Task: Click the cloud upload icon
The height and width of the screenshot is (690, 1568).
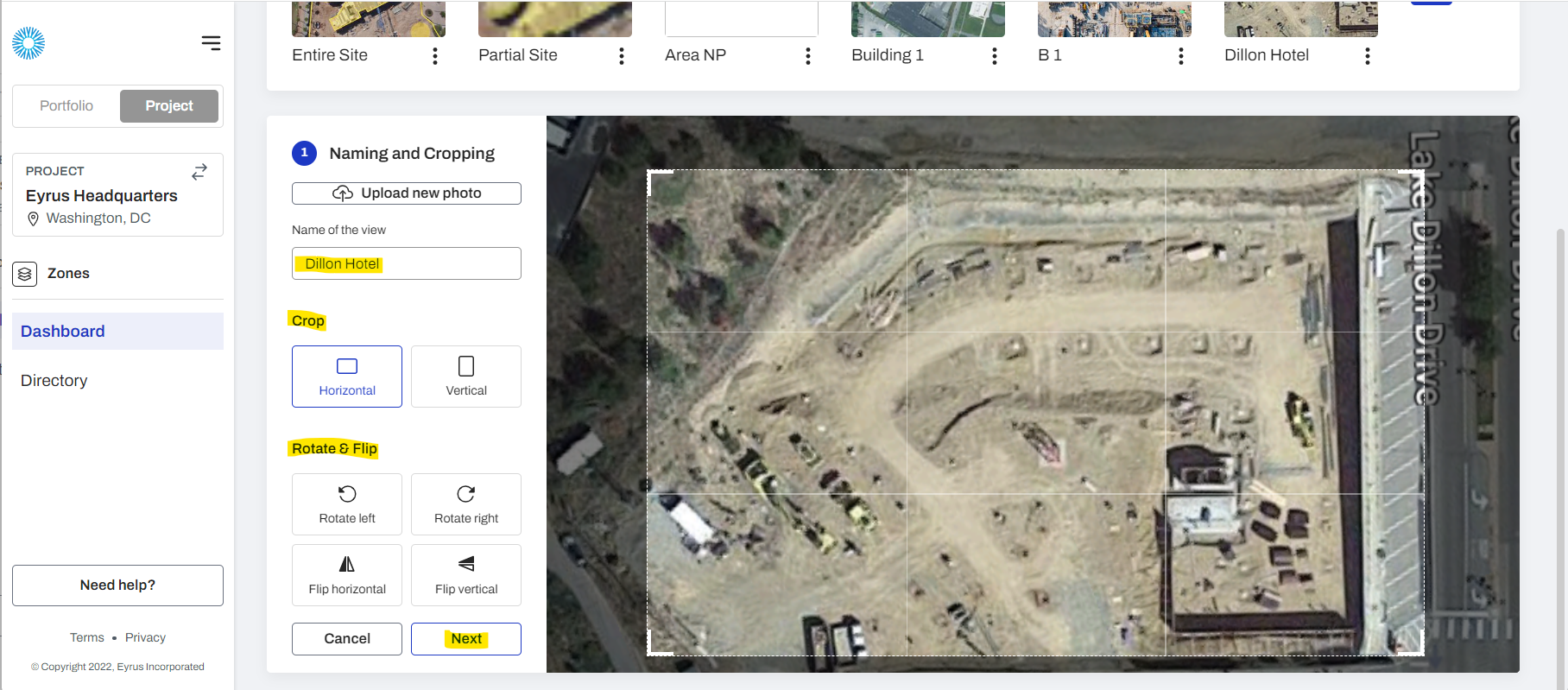Action: (343, 193)
